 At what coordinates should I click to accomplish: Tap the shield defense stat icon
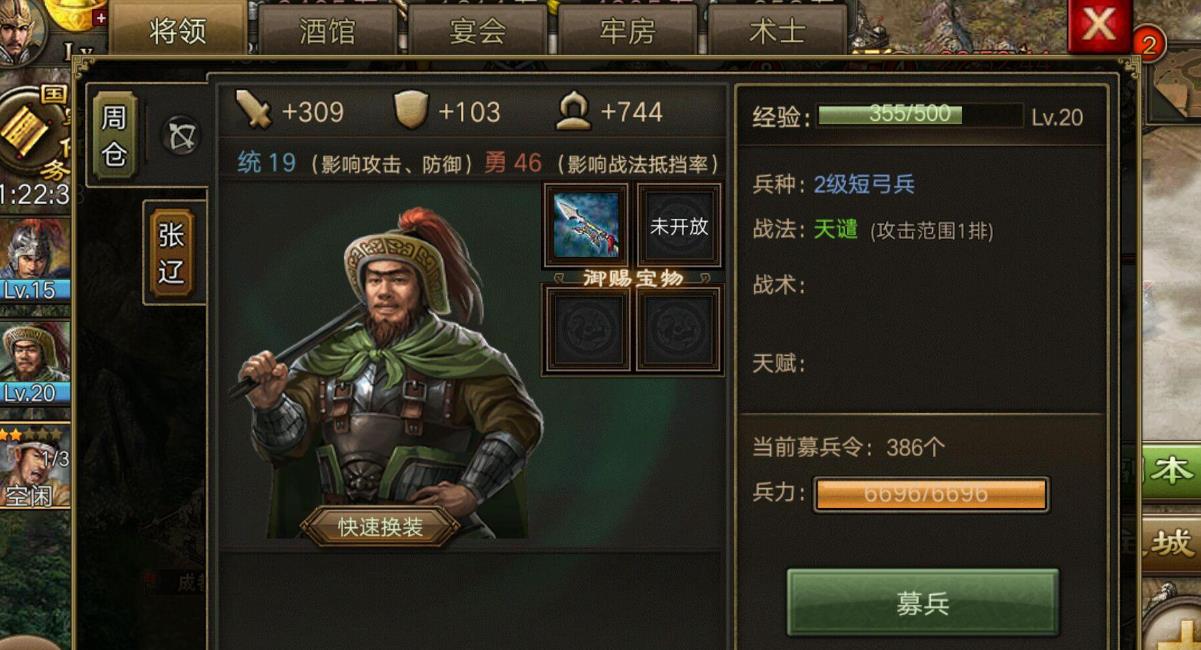(x=410, y=111)
